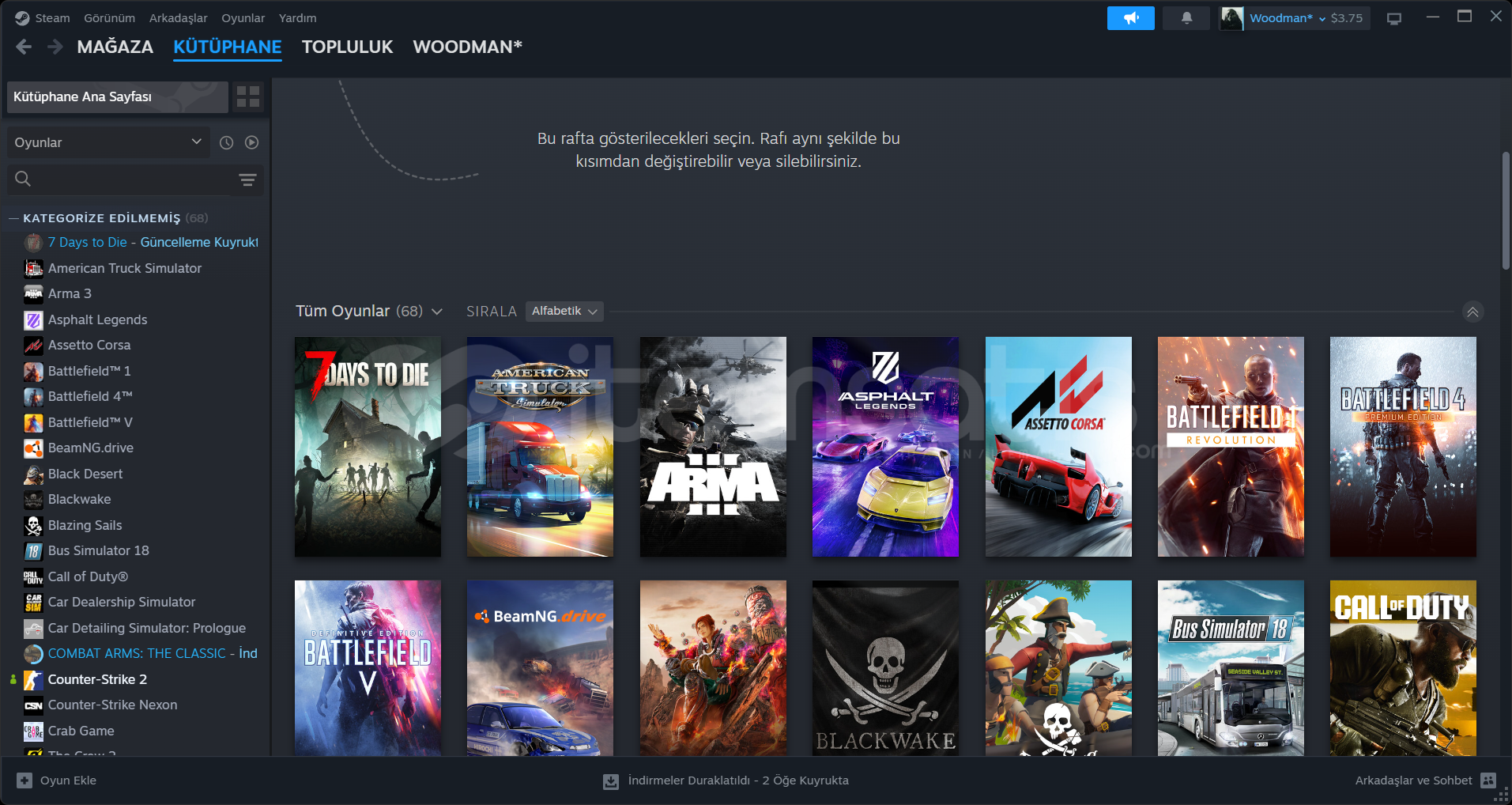The image size is (1512, 805).
Task: Go to the KÜTÜPHANE tab
Action: pos(228,47)
